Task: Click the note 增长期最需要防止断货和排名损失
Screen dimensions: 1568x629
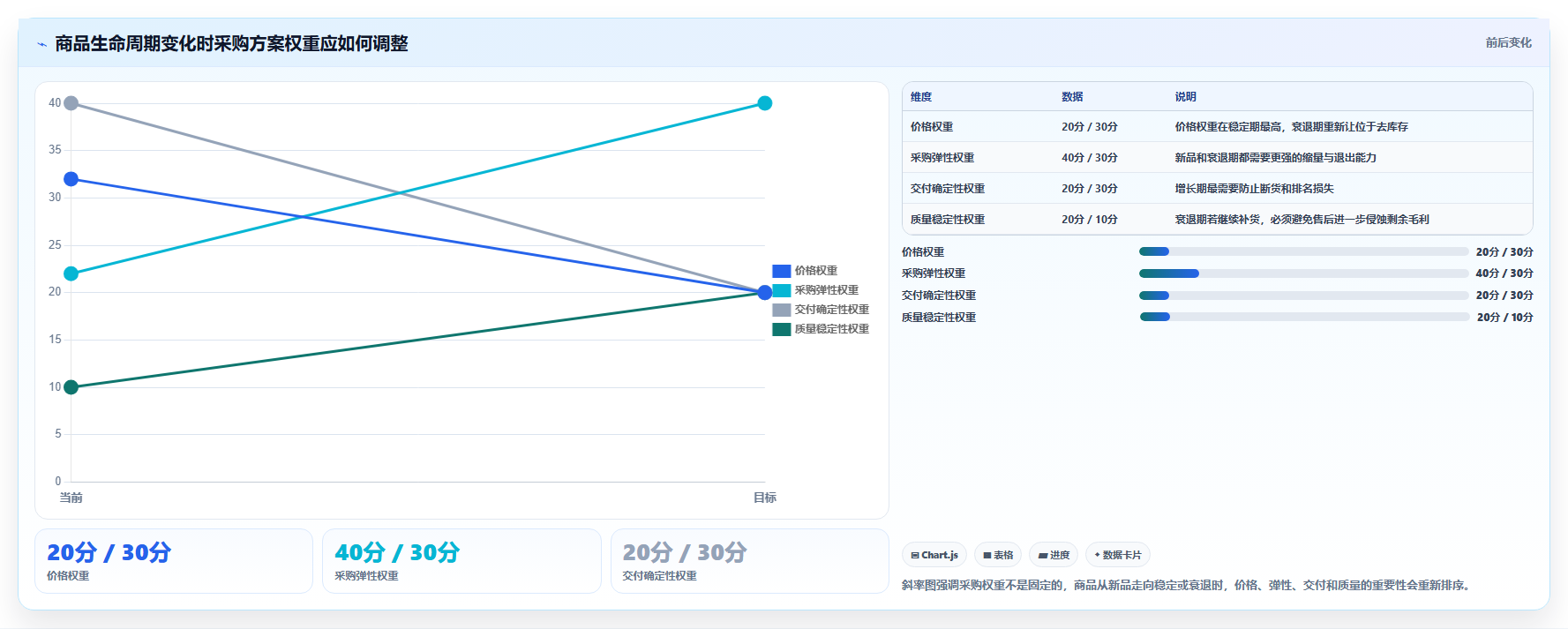Action: pos(1254,189)
